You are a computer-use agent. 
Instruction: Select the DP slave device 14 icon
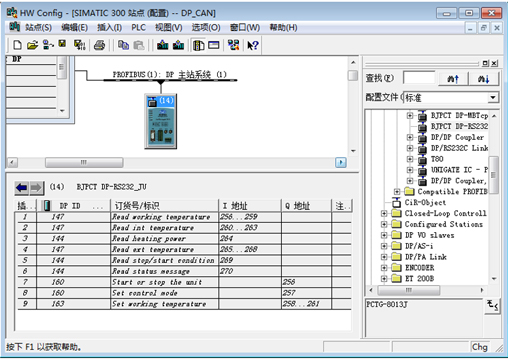click(161, 121)
